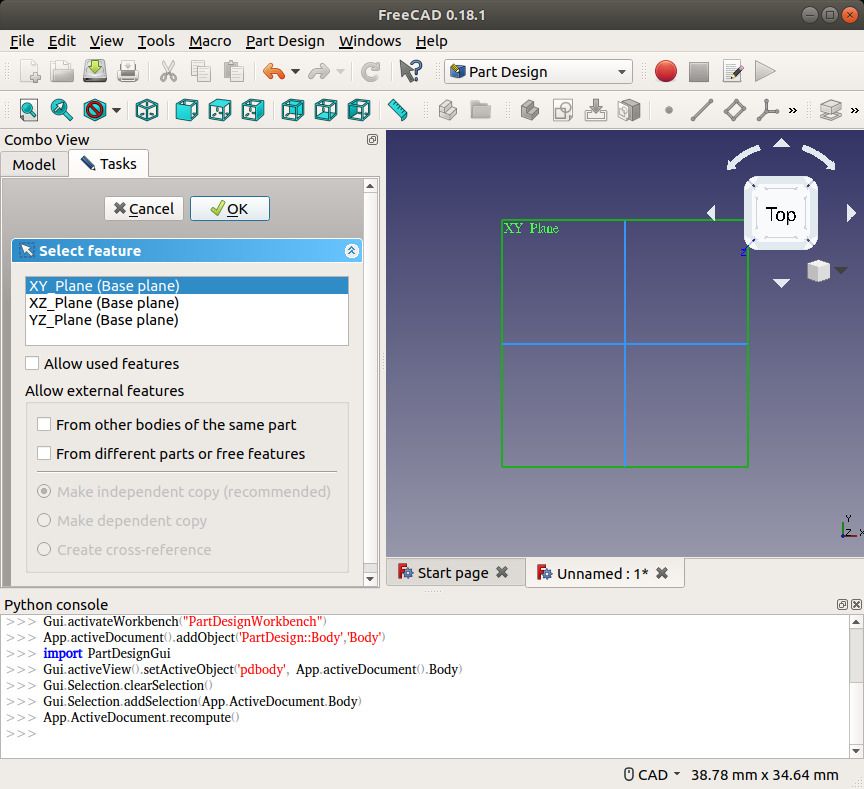Select the Measure distance ruler tool
Viewport: 864px width, 789px height.
pyautogui.click(x=397, y=110)
